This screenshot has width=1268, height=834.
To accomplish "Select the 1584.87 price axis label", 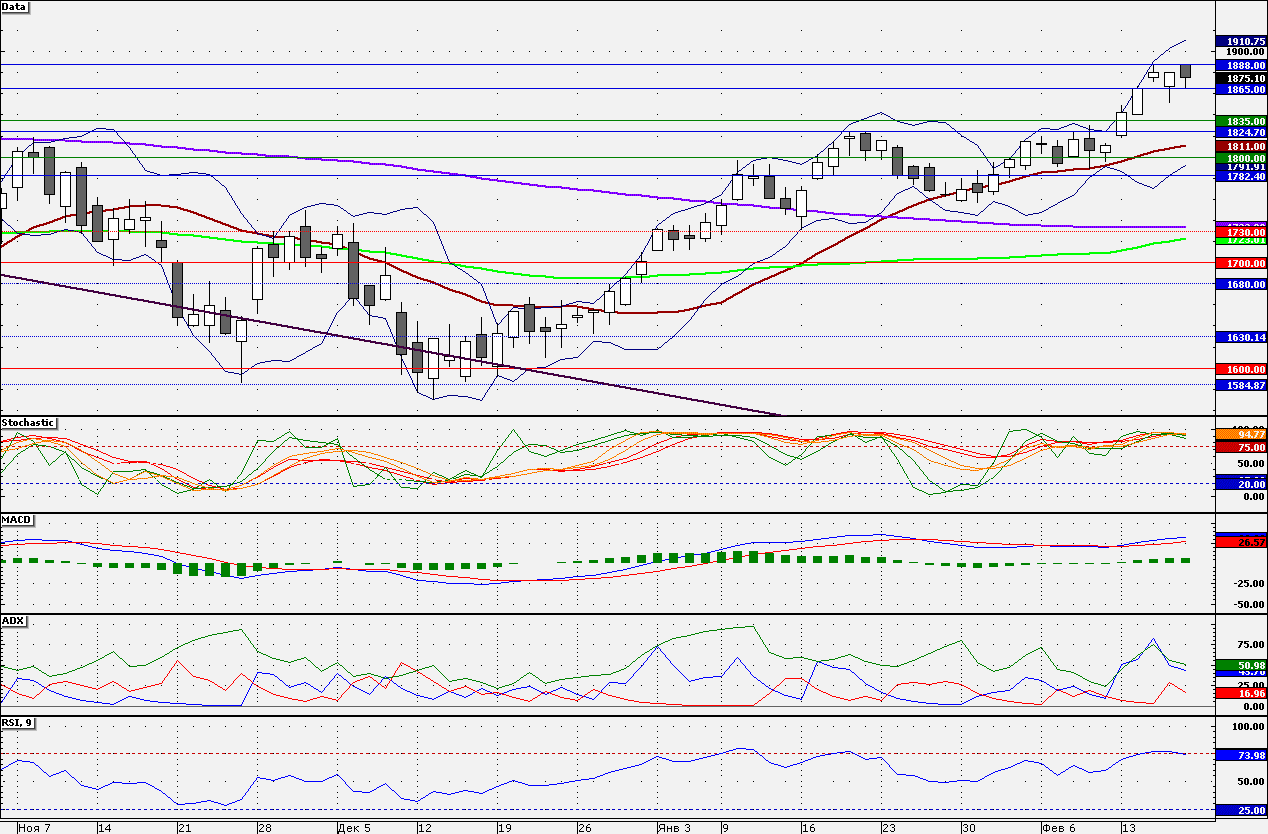I will tap(1241, 385).
